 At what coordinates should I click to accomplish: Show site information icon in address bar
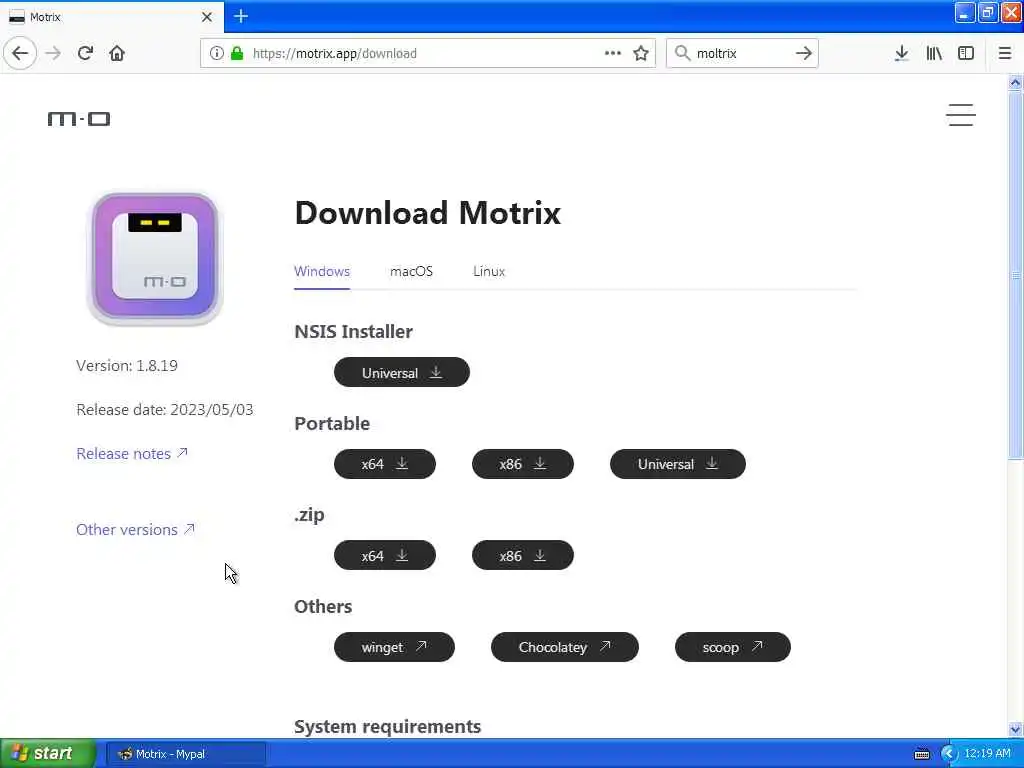(x=216, y=53)
